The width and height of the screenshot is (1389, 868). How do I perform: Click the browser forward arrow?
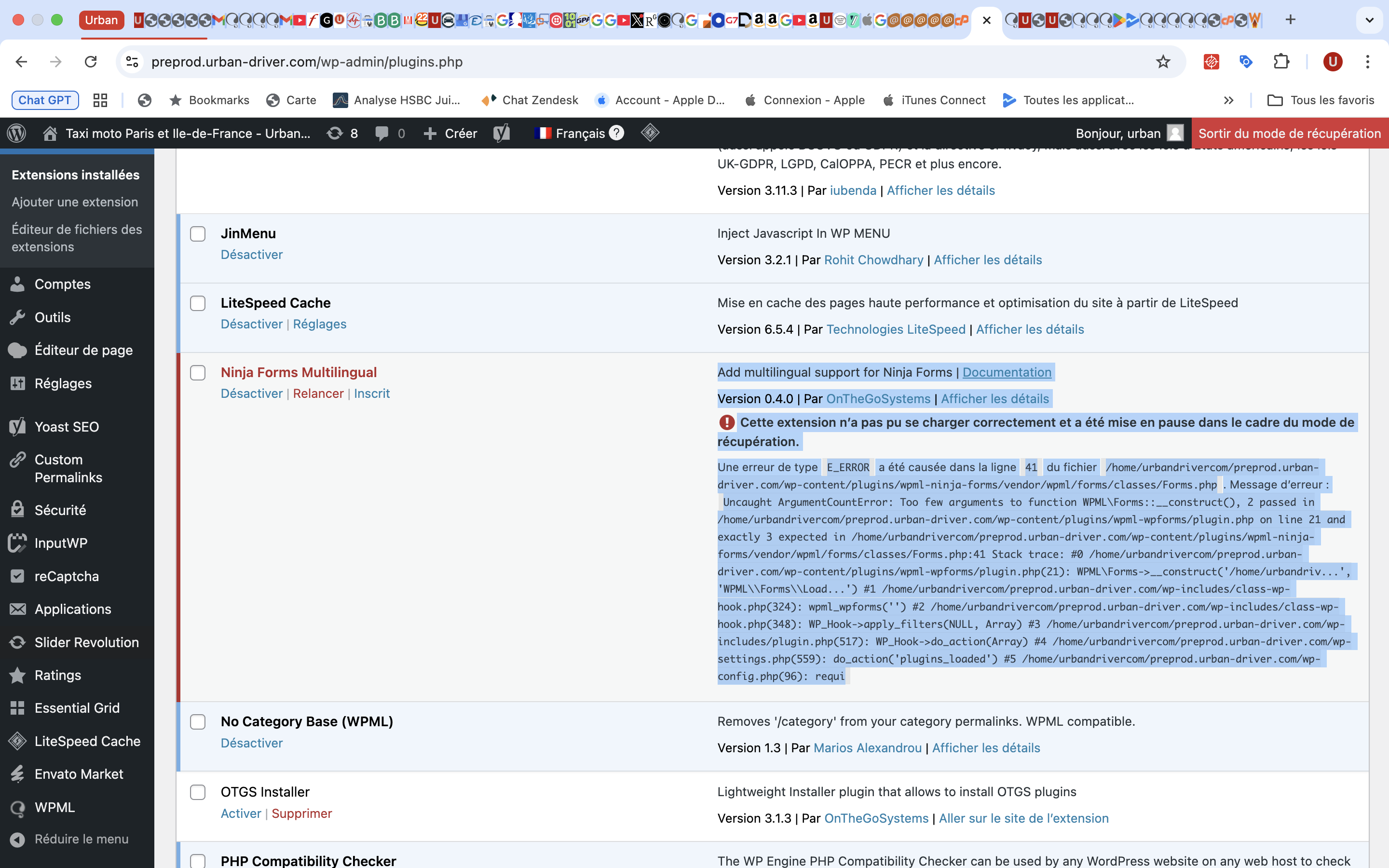[55, 61]
